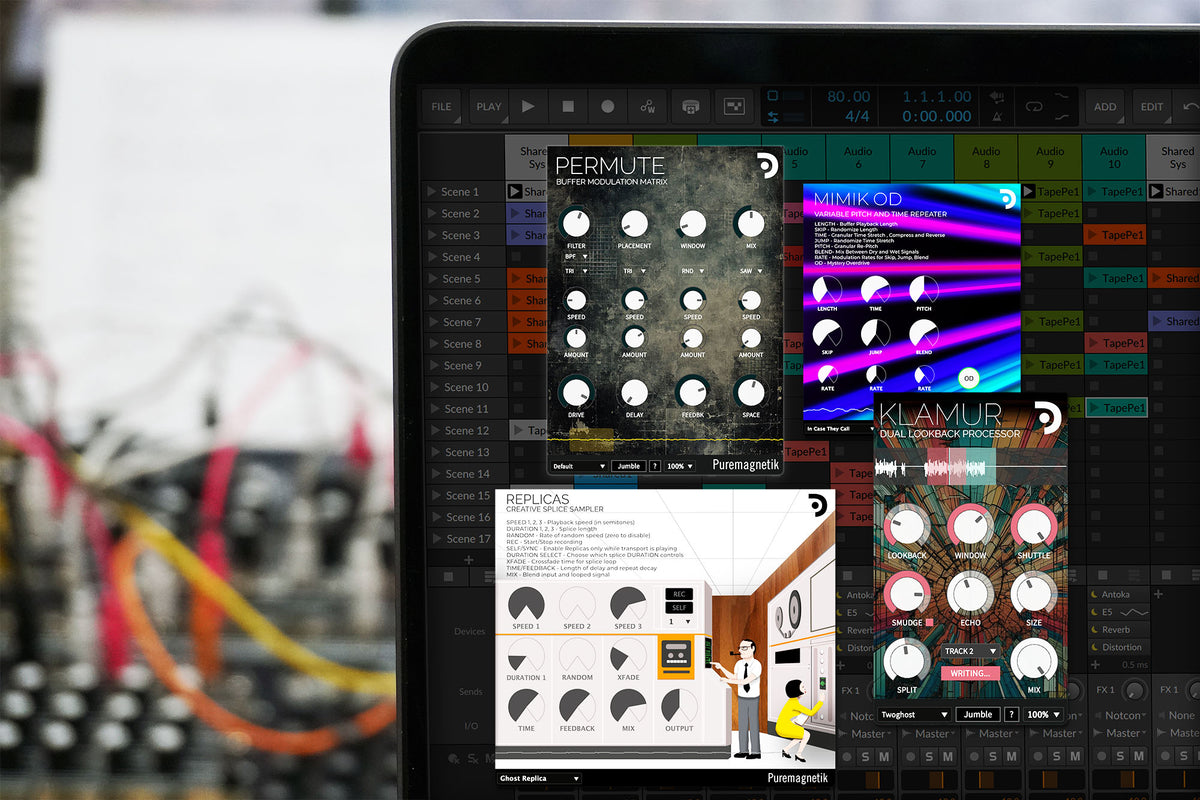
Task: Open the Ghost Replica preset dropdown
Action: [540, 777]
